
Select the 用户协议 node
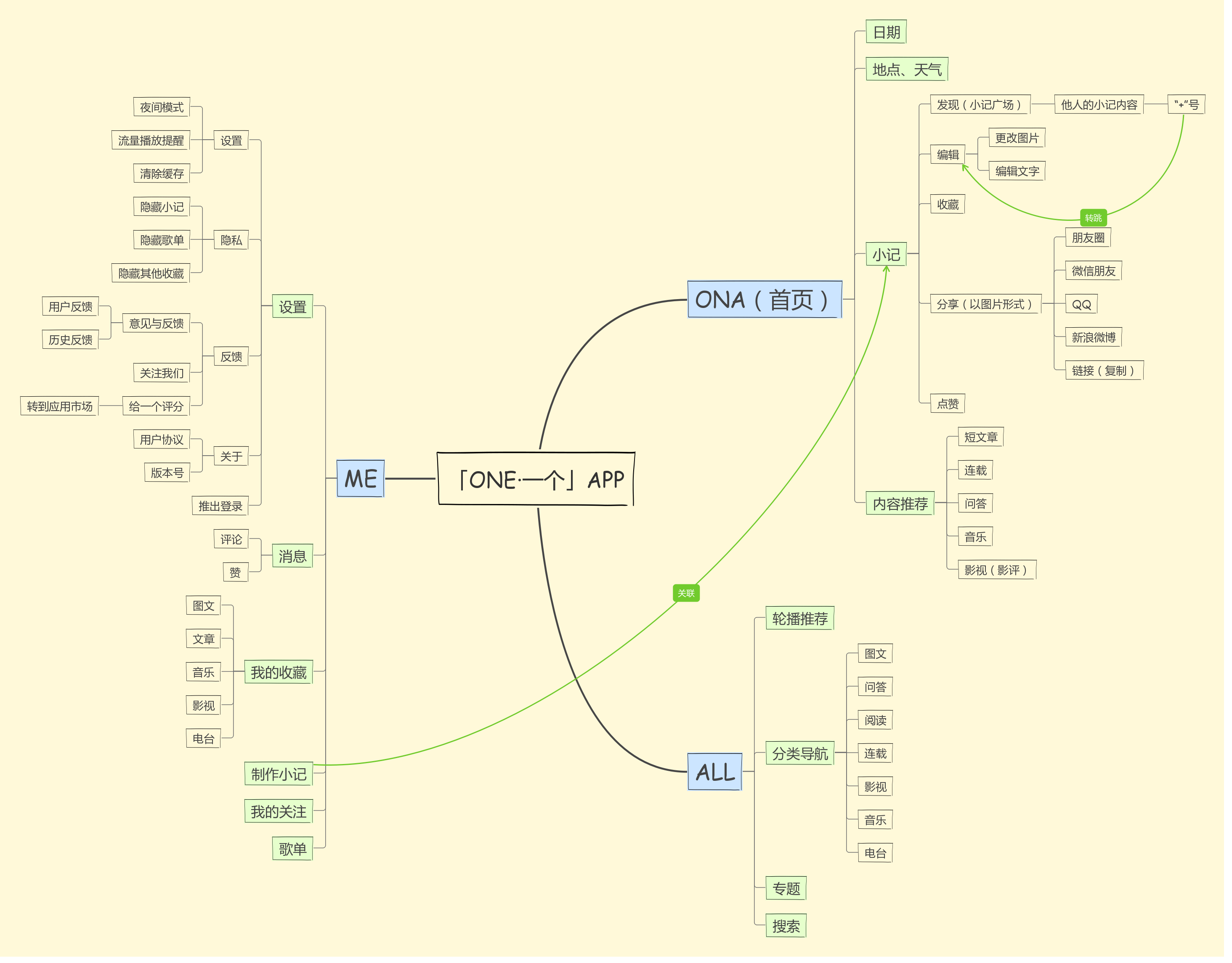pos(162,442)
